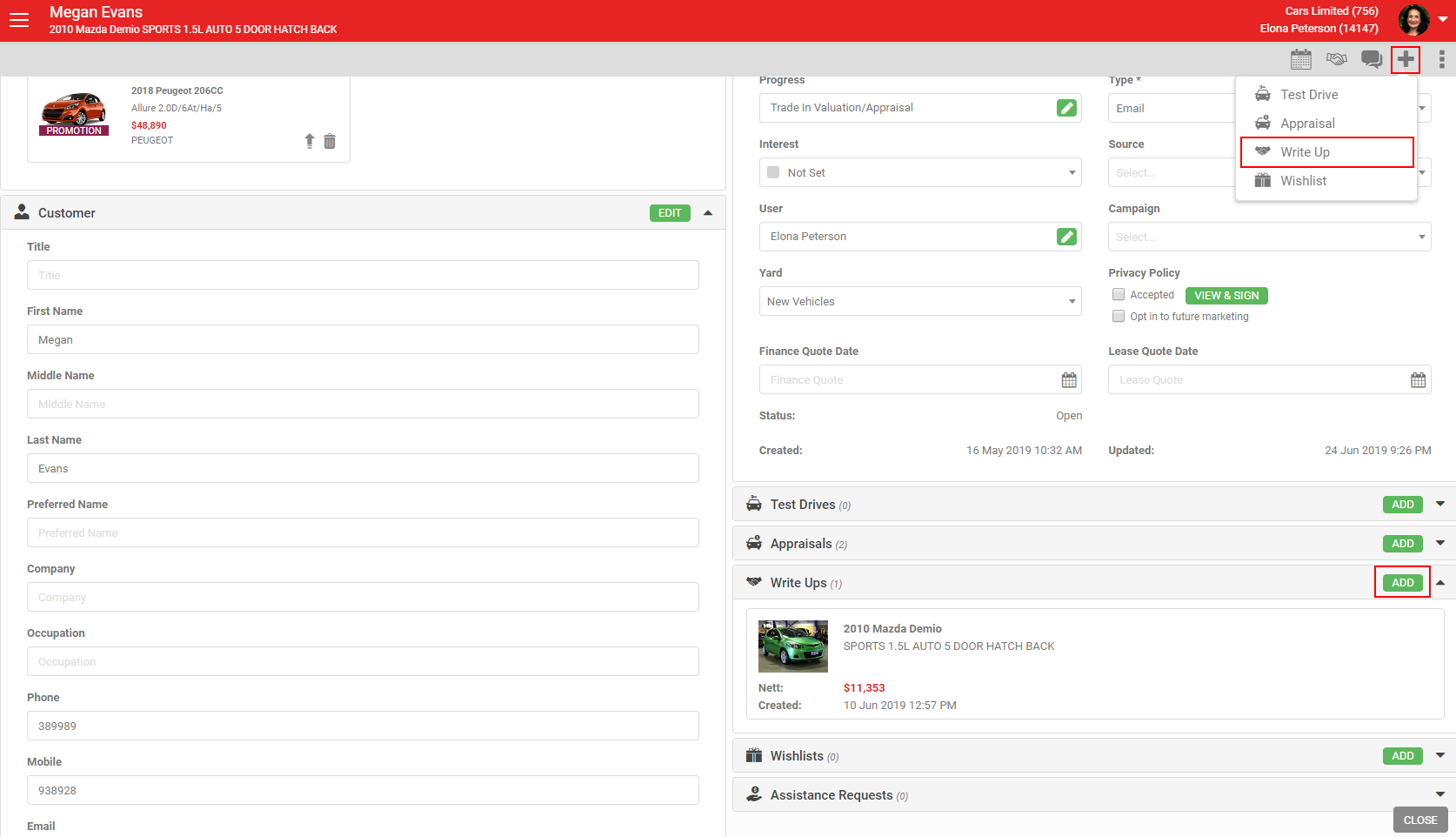Expand the account dropdown arrow beside avatar
Viewport: 1456px width, 837px height.
(x=1443, y=20)
